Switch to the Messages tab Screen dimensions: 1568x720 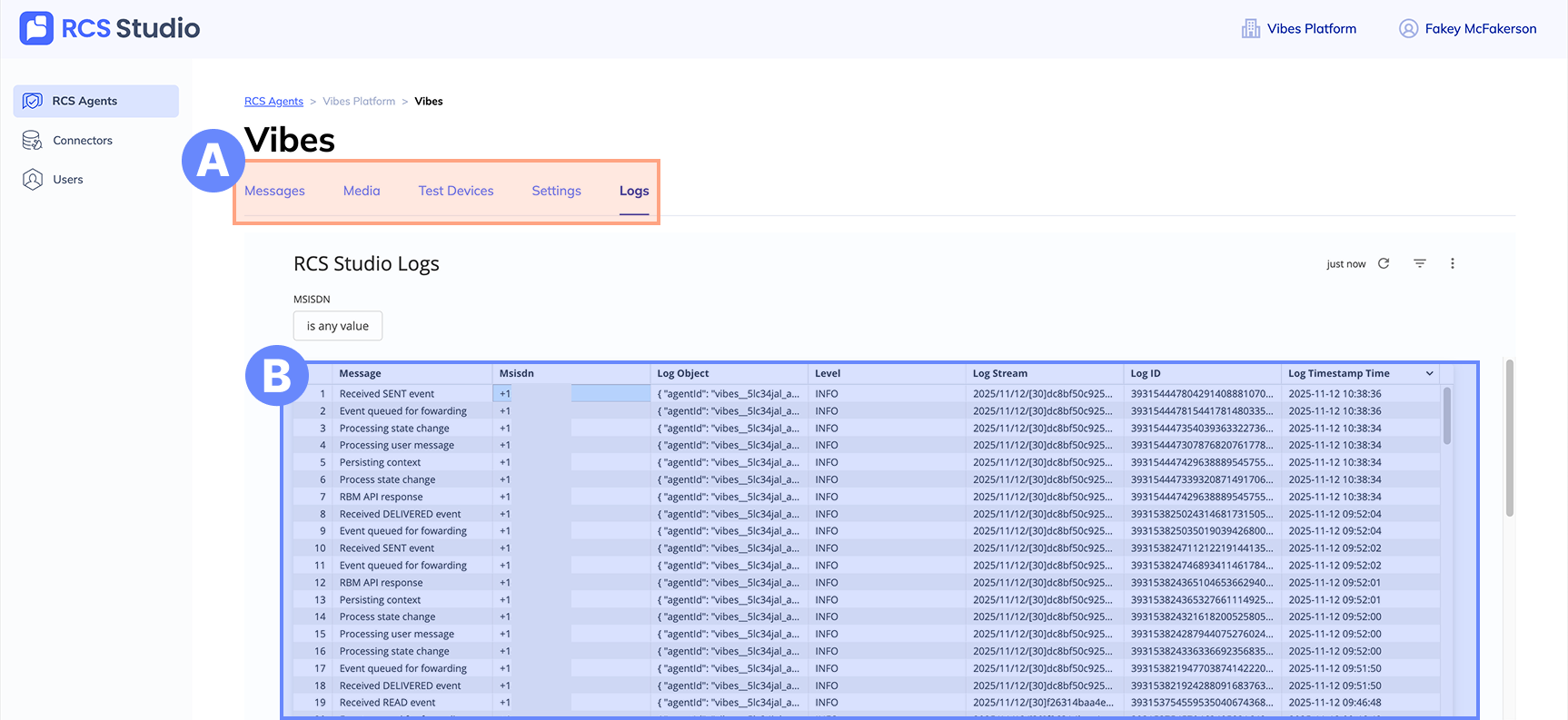coord(274,191)
